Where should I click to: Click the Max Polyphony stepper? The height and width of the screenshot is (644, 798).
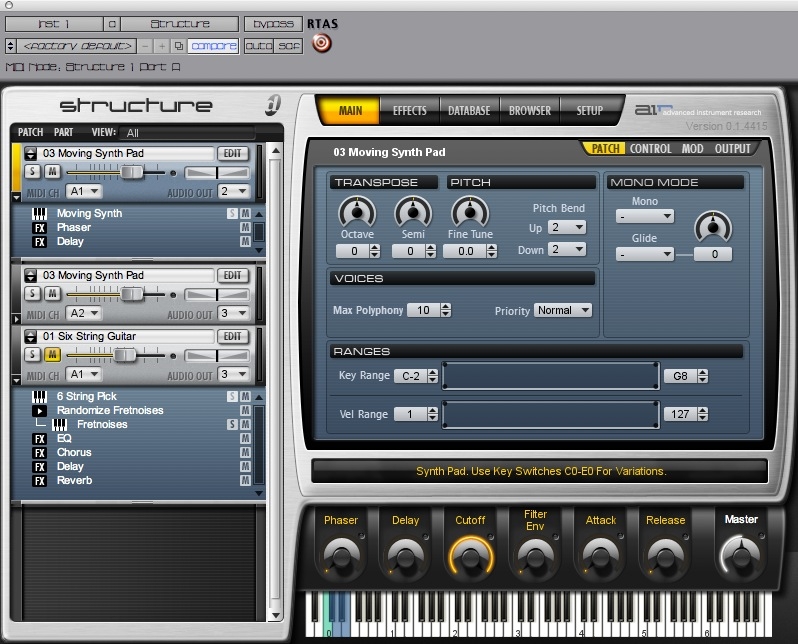446,310
